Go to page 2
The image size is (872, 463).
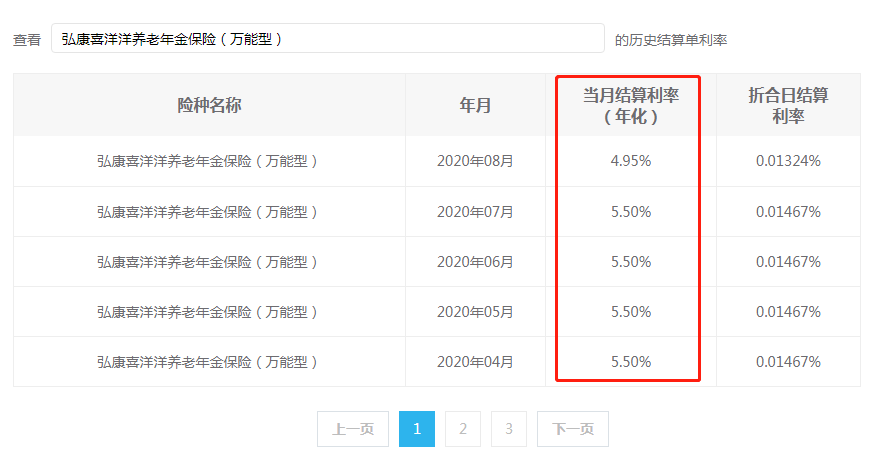coord(463,429)
